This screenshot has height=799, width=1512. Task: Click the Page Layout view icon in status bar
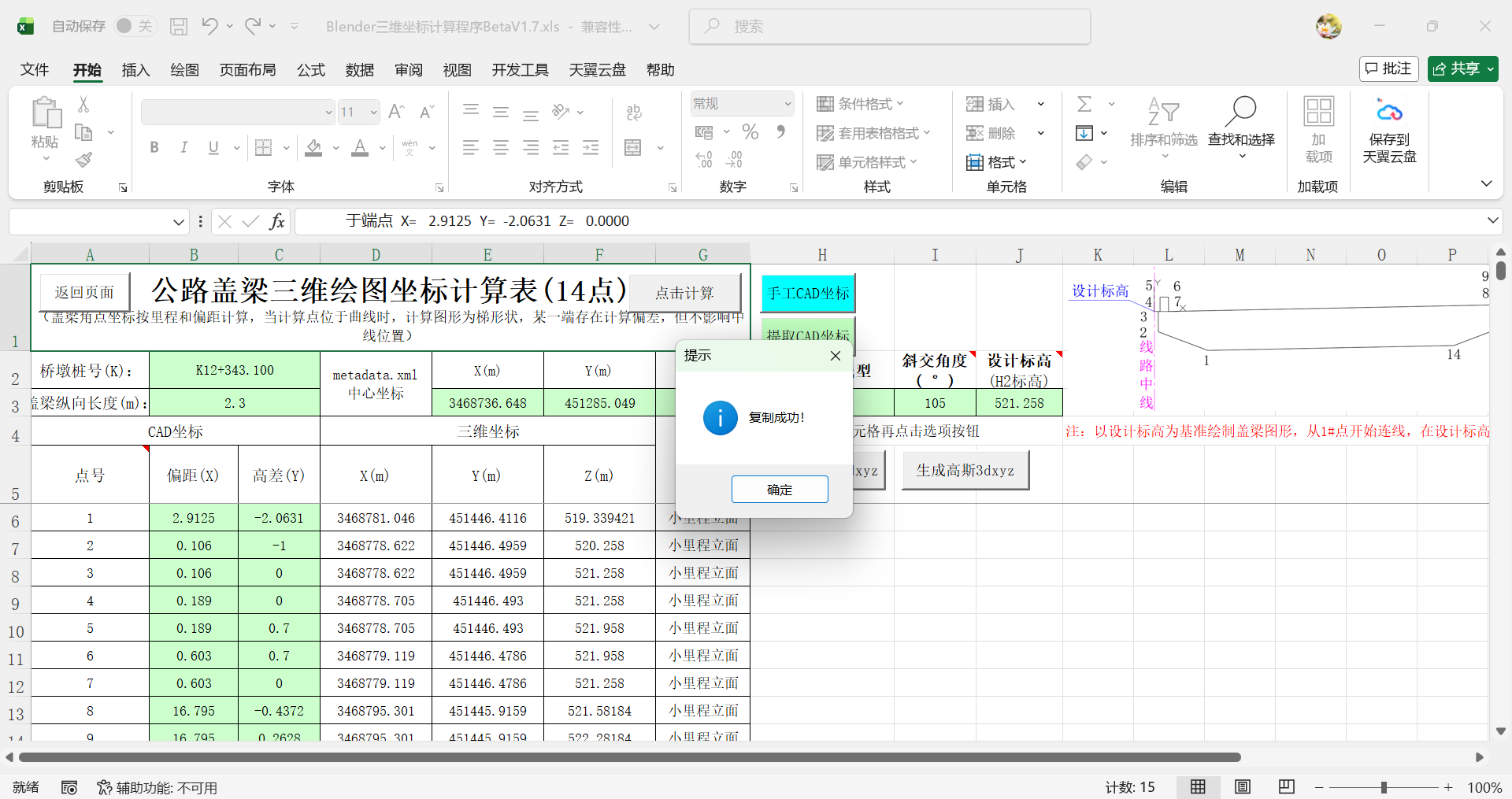click(x=1243, y=787)
